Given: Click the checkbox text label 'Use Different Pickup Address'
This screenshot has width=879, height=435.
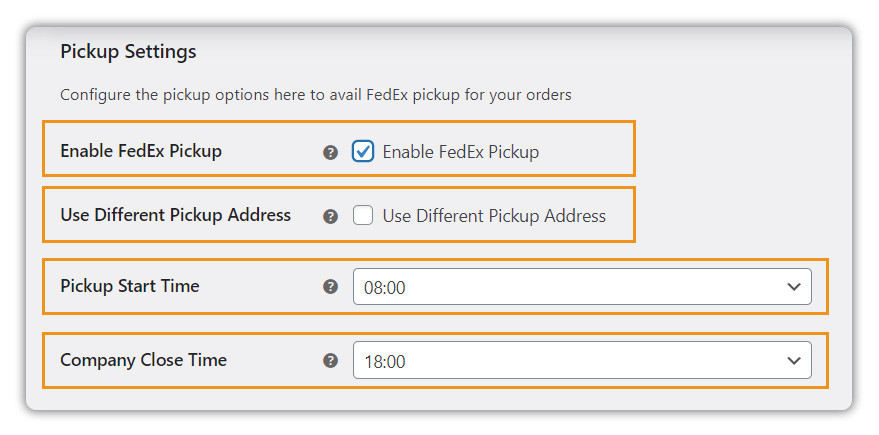Looking at the screenshot, I should [x=494, y=215].
